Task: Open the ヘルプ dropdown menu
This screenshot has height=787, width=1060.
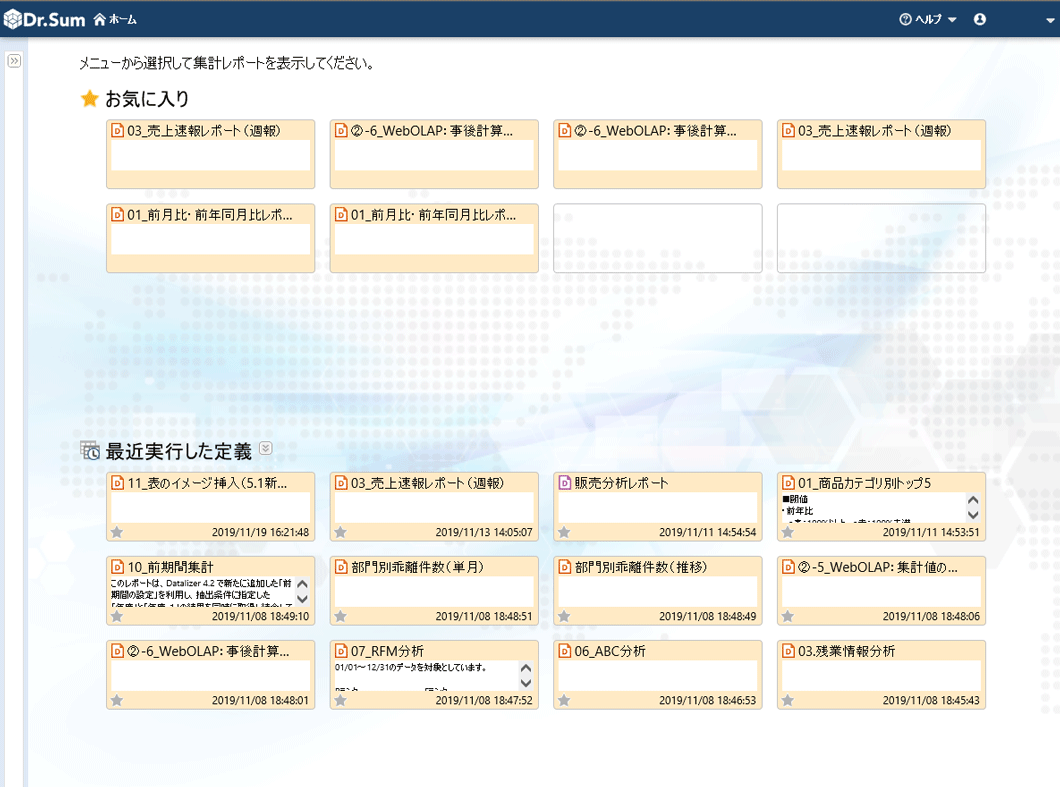Action: pos(927,19)
